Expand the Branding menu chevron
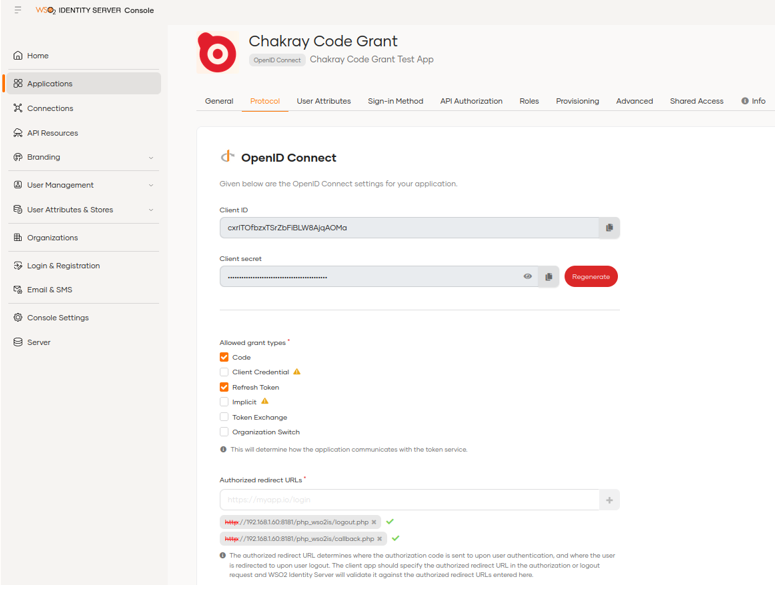775x590 pixels. 151,158
